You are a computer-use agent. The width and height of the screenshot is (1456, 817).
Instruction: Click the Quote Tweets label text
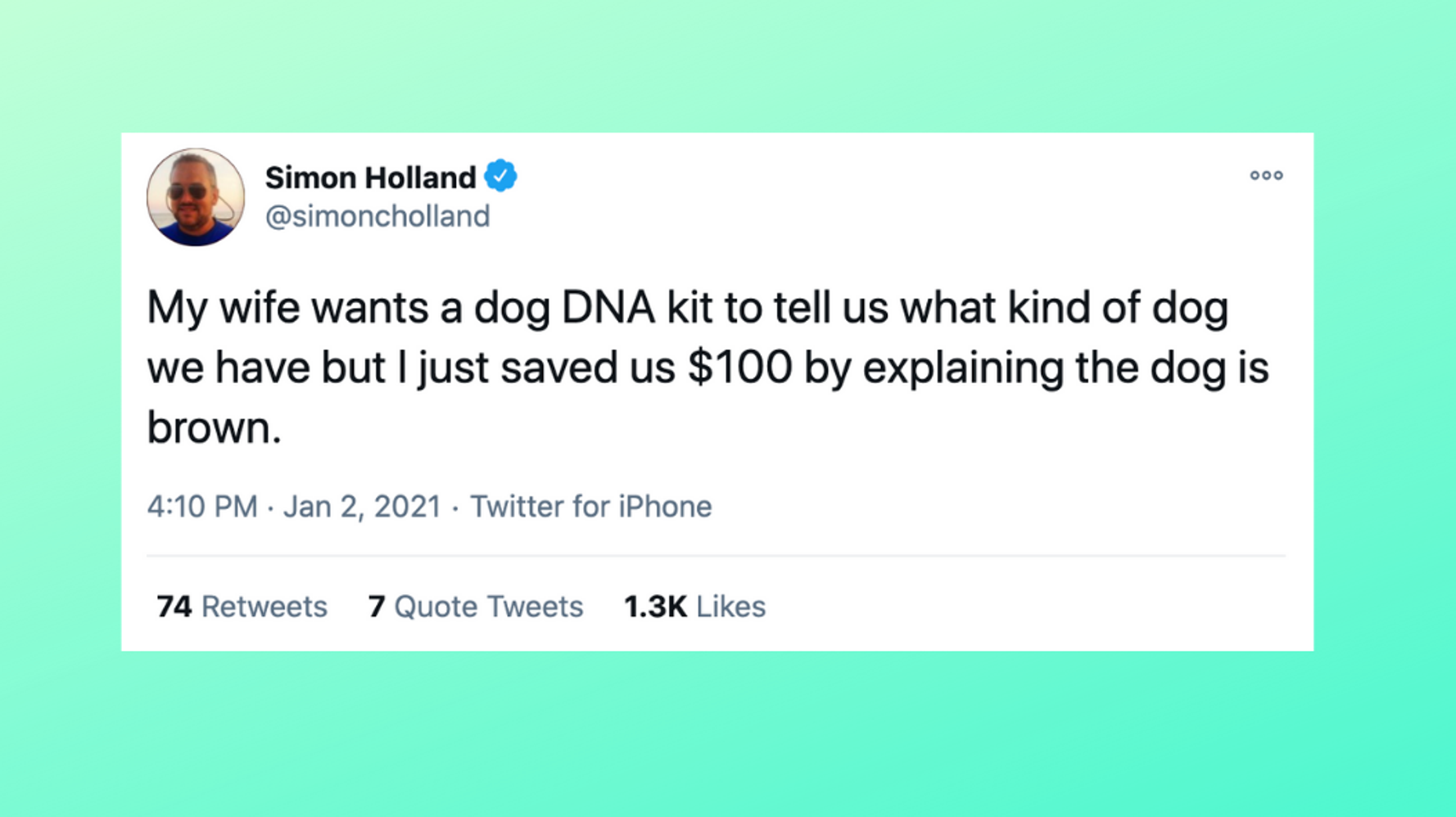[x=488, y=607]
